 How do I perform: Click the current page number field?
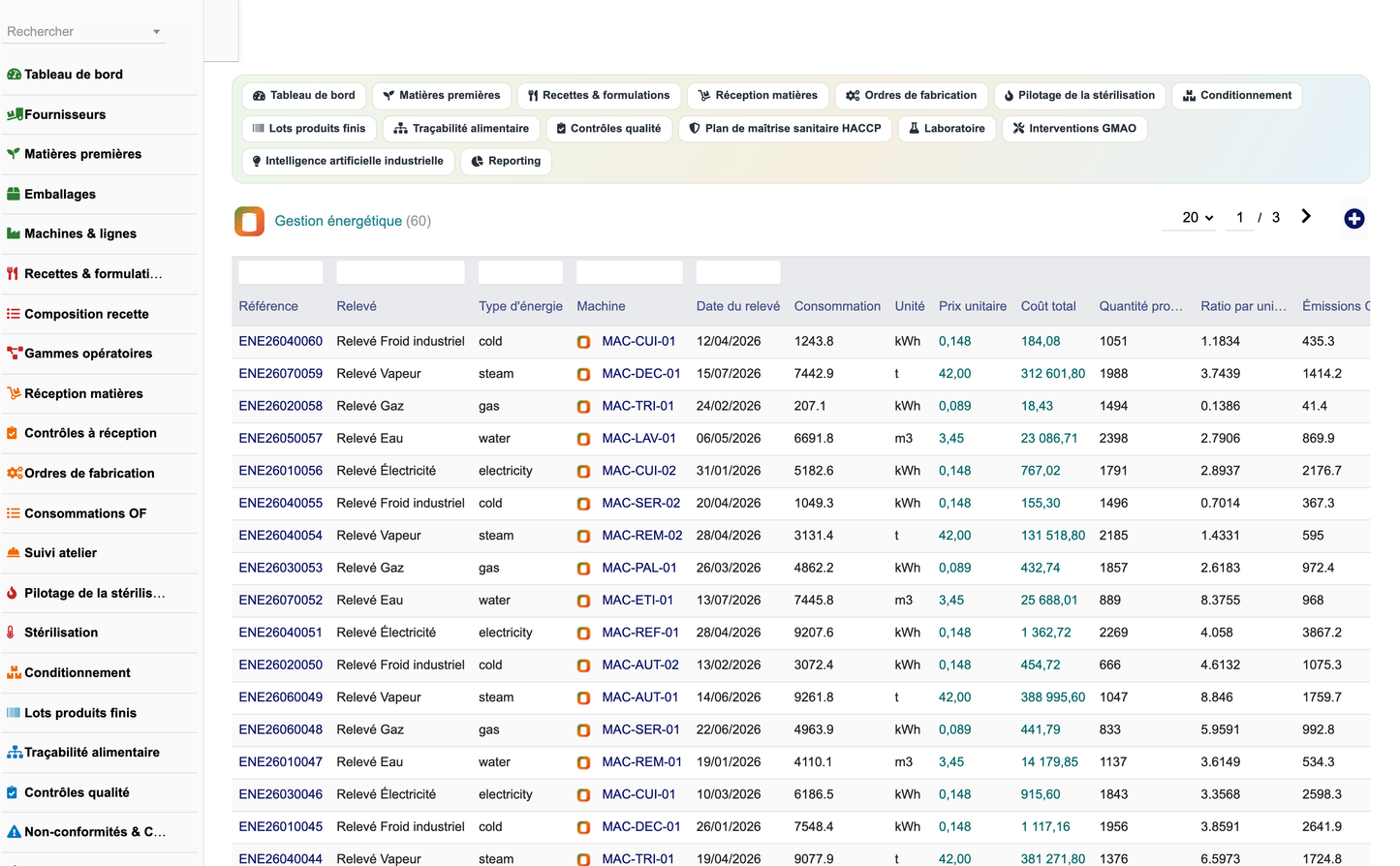(1239, 217)
